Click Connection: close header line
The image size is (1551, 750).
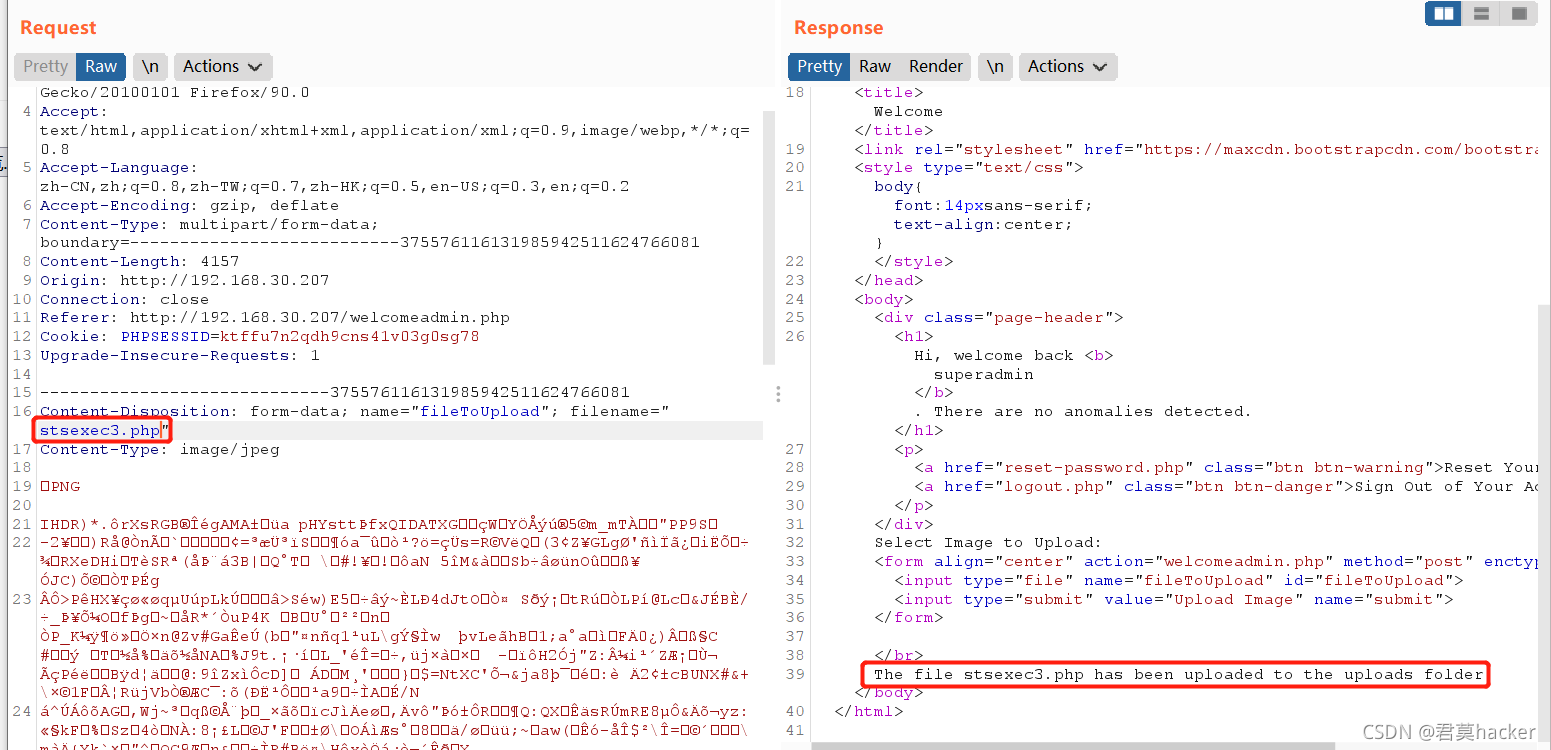click(124, 299)
